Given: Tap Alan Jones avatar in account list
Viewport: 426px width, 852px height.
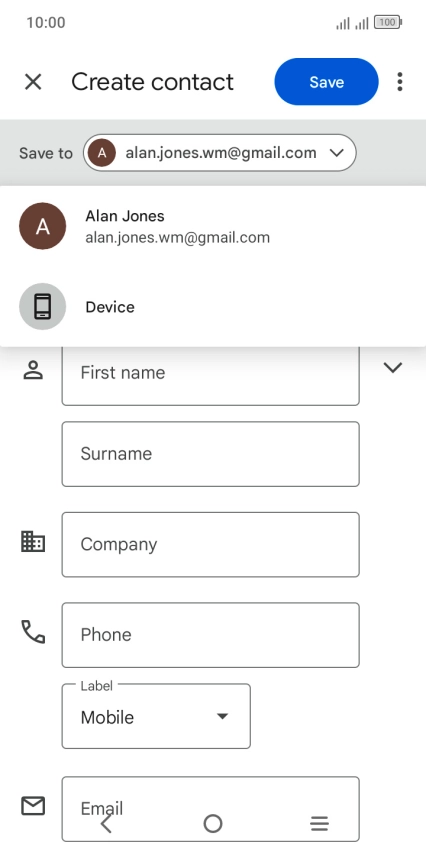Looking at the screenshot, I should (42, 226).
